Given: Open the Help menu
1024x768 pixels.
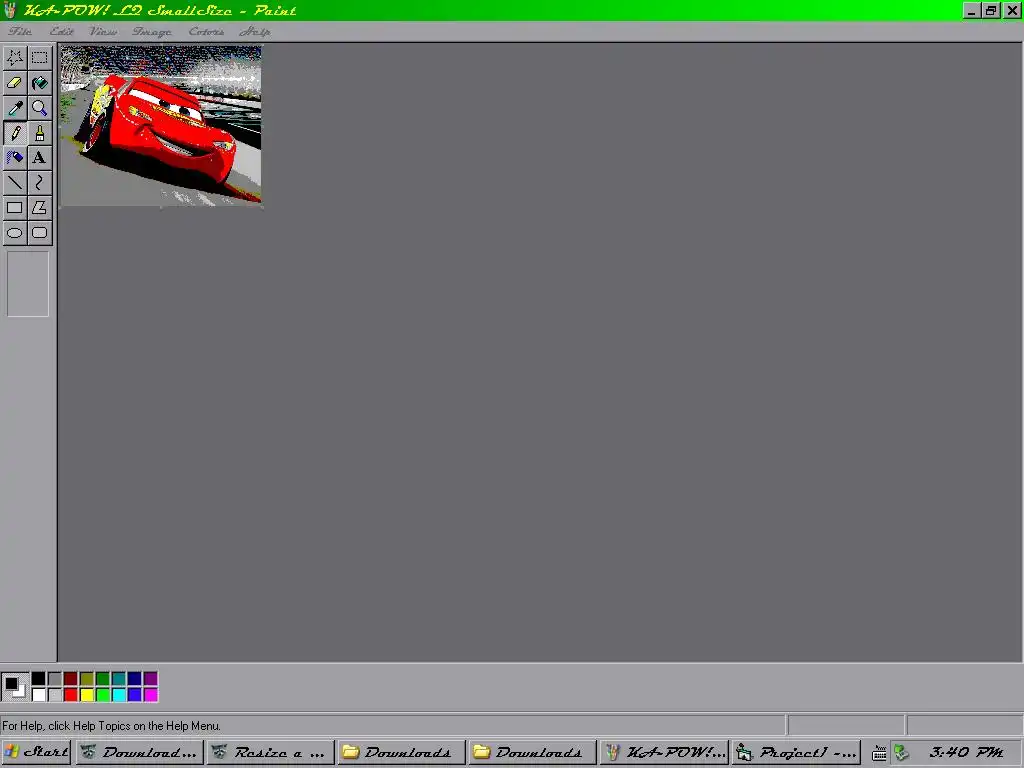Looking at the screenshot, I should tap(255, 31).
